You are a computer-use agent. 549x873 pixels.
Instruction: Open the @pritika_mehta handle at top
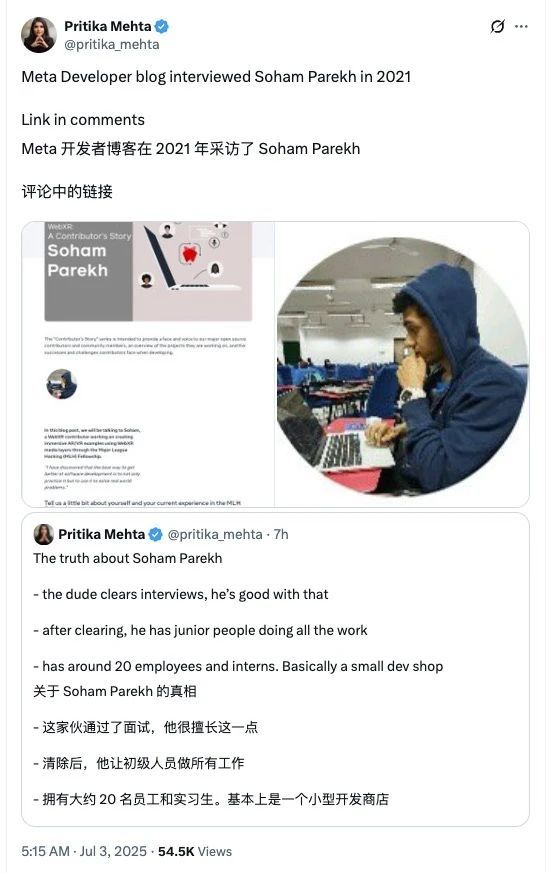point(112,45)
